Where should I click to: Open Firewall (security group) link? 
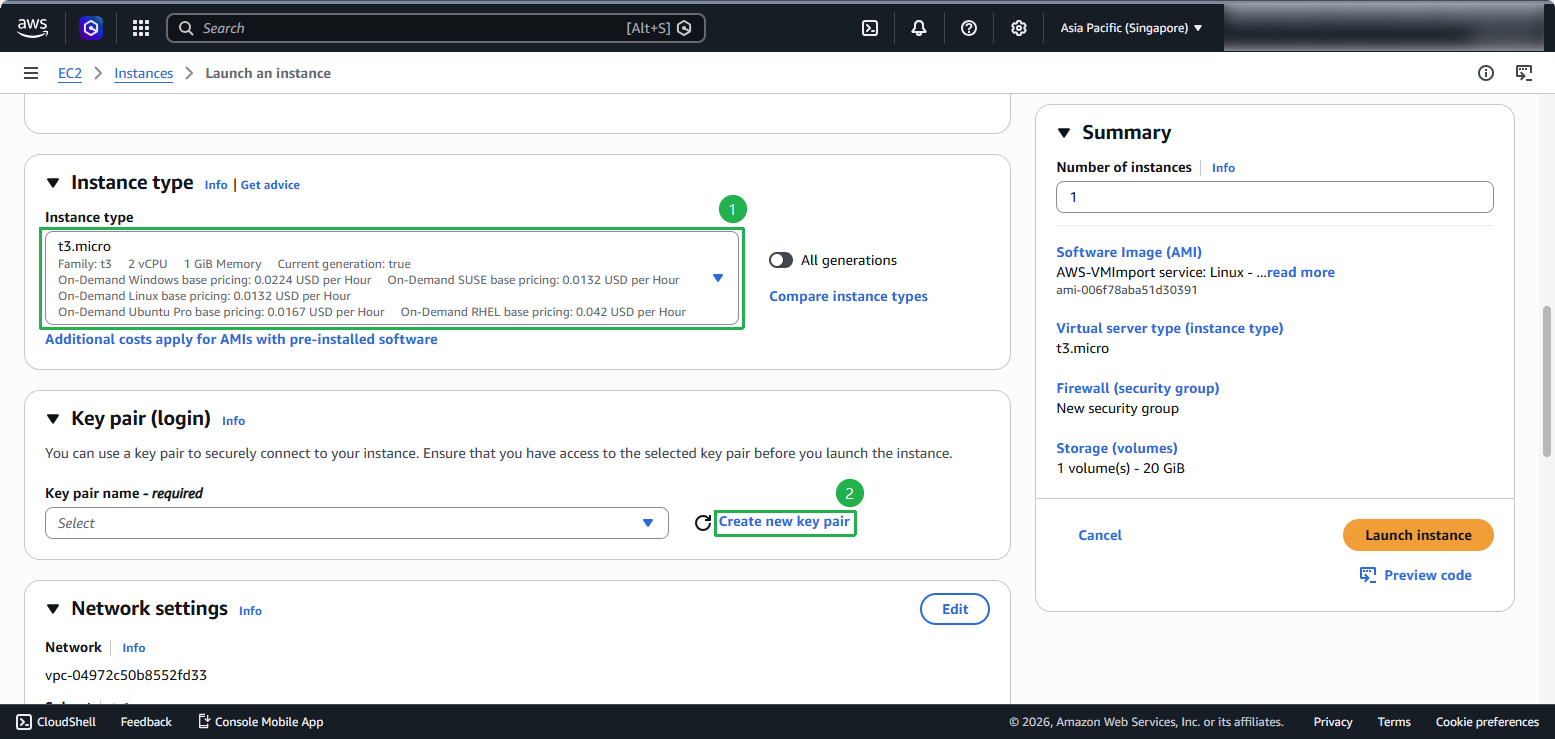point(1138,388)
